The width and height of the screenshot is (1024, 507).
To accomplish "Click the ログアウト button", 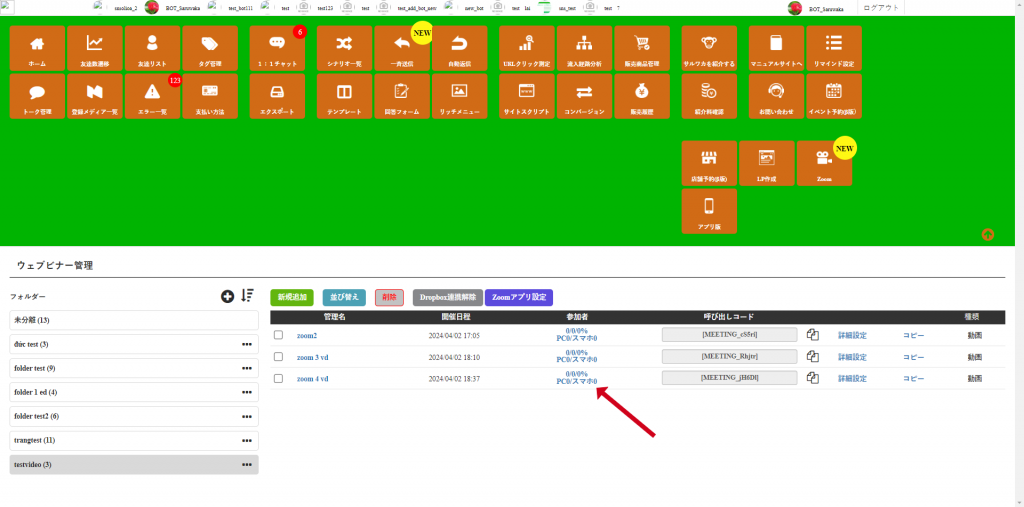I will tap(880, 8).
